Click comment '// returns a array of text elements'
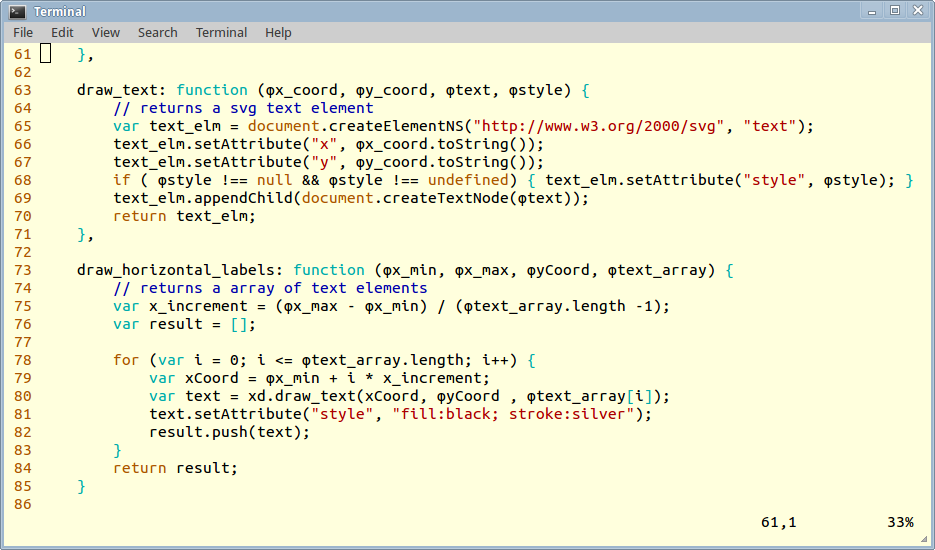The height and width of the screenshot is (550, 935). [270, 288]
